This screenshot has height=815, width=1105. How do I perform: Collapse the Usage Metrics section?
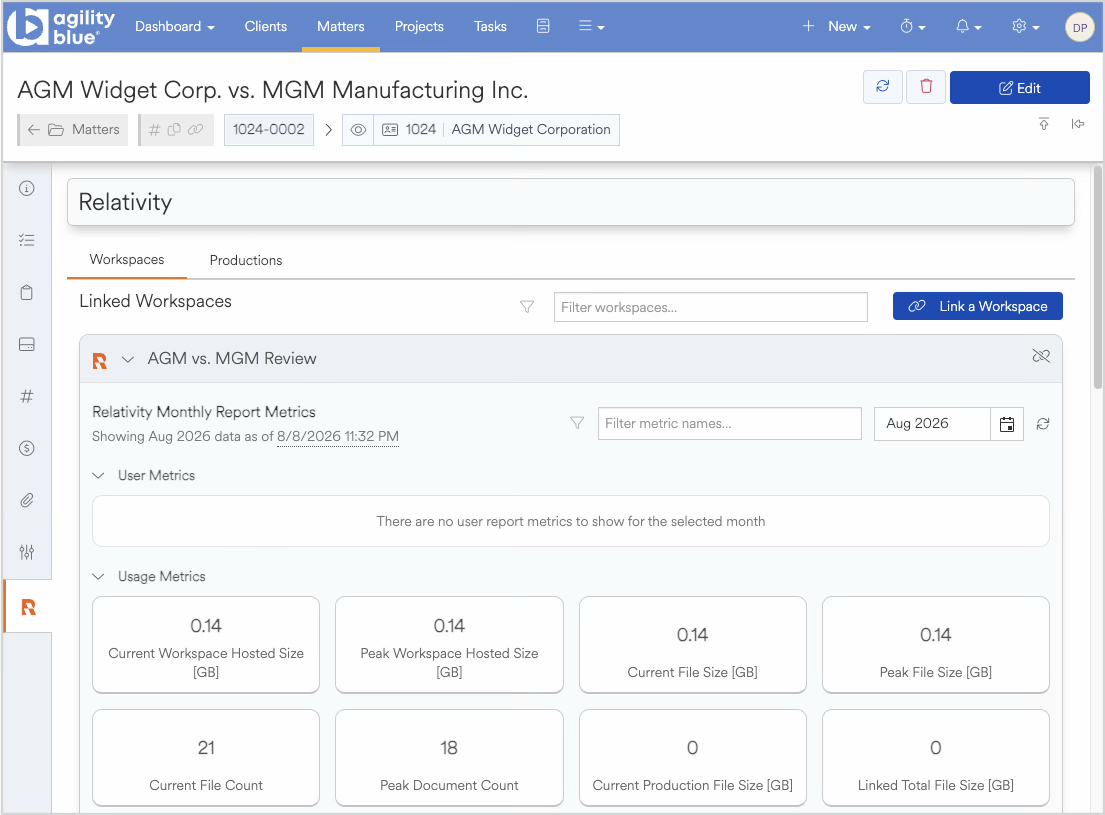point(99,577)
